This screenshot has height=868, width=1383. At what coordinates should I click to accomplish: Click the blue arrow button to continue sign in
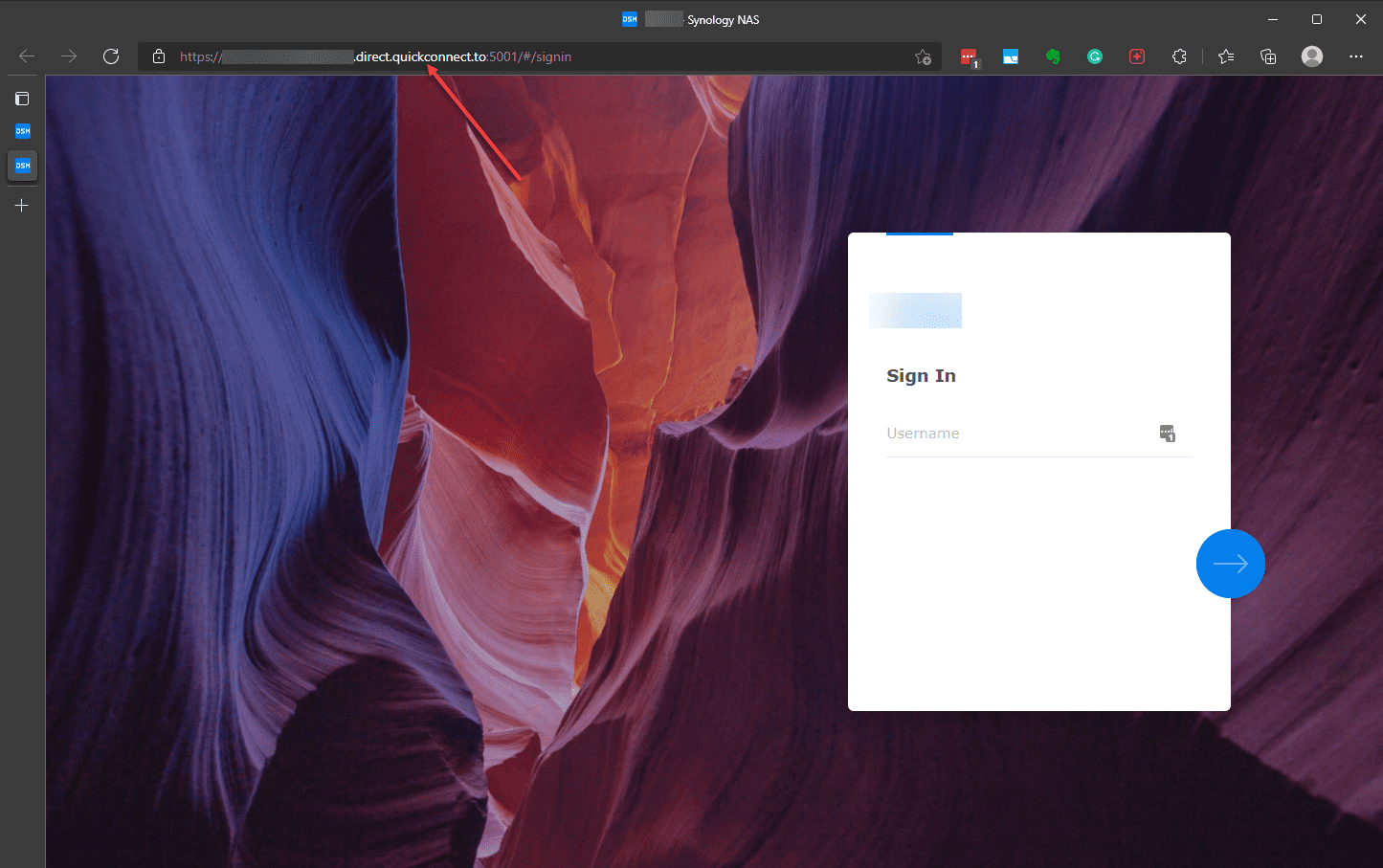pyautogui.click(x=1231, y=564)
